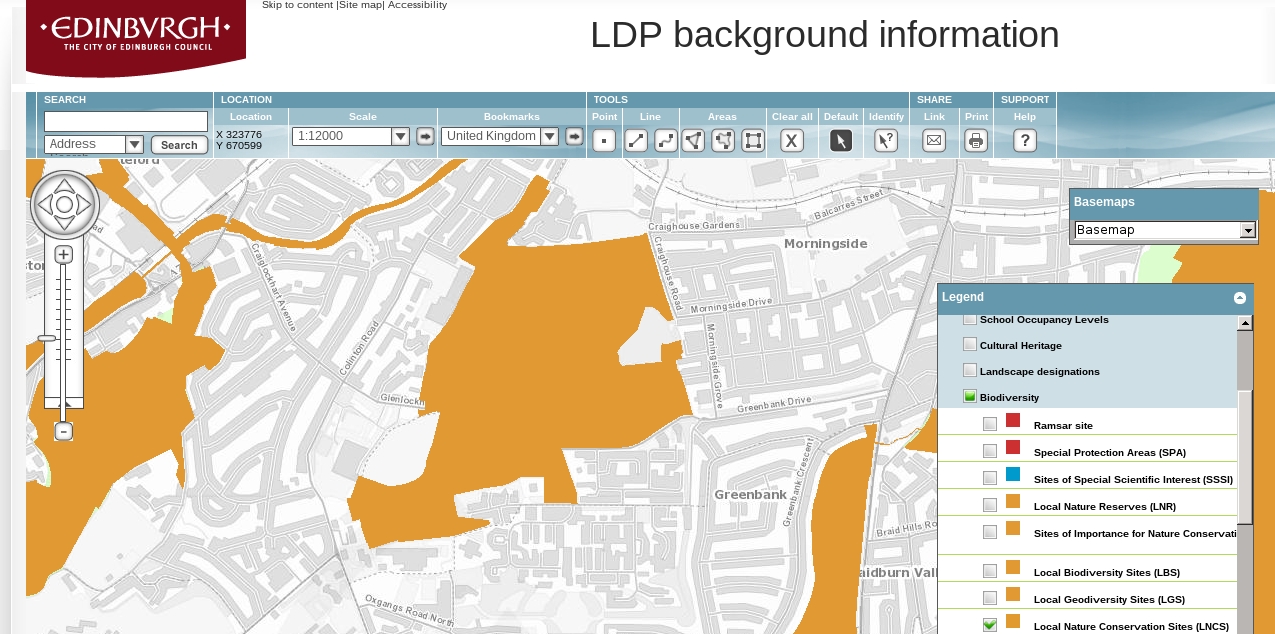Click the zoom level slider handle
Image resolution: width=1275 pixels, height=634 pixels.
tap(47, 339)
